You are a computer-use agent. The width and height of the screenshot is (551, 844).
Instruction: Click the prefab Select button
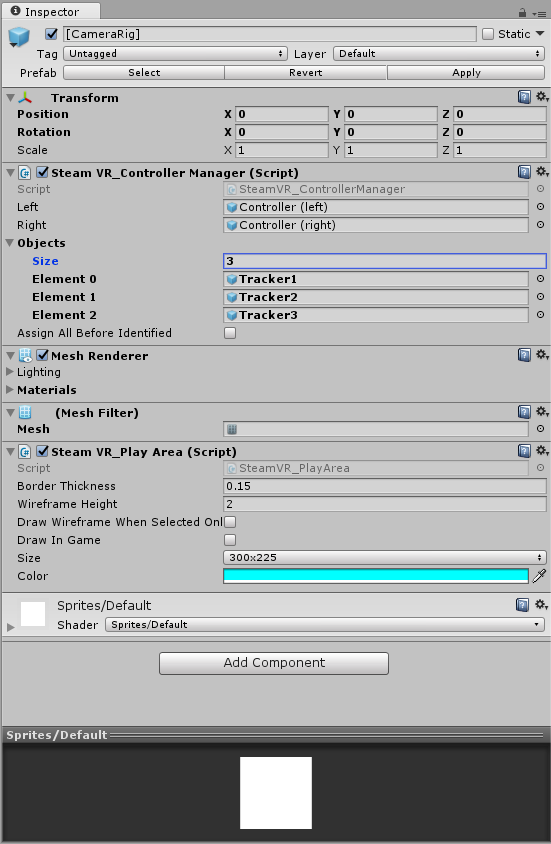pos(144,73)
